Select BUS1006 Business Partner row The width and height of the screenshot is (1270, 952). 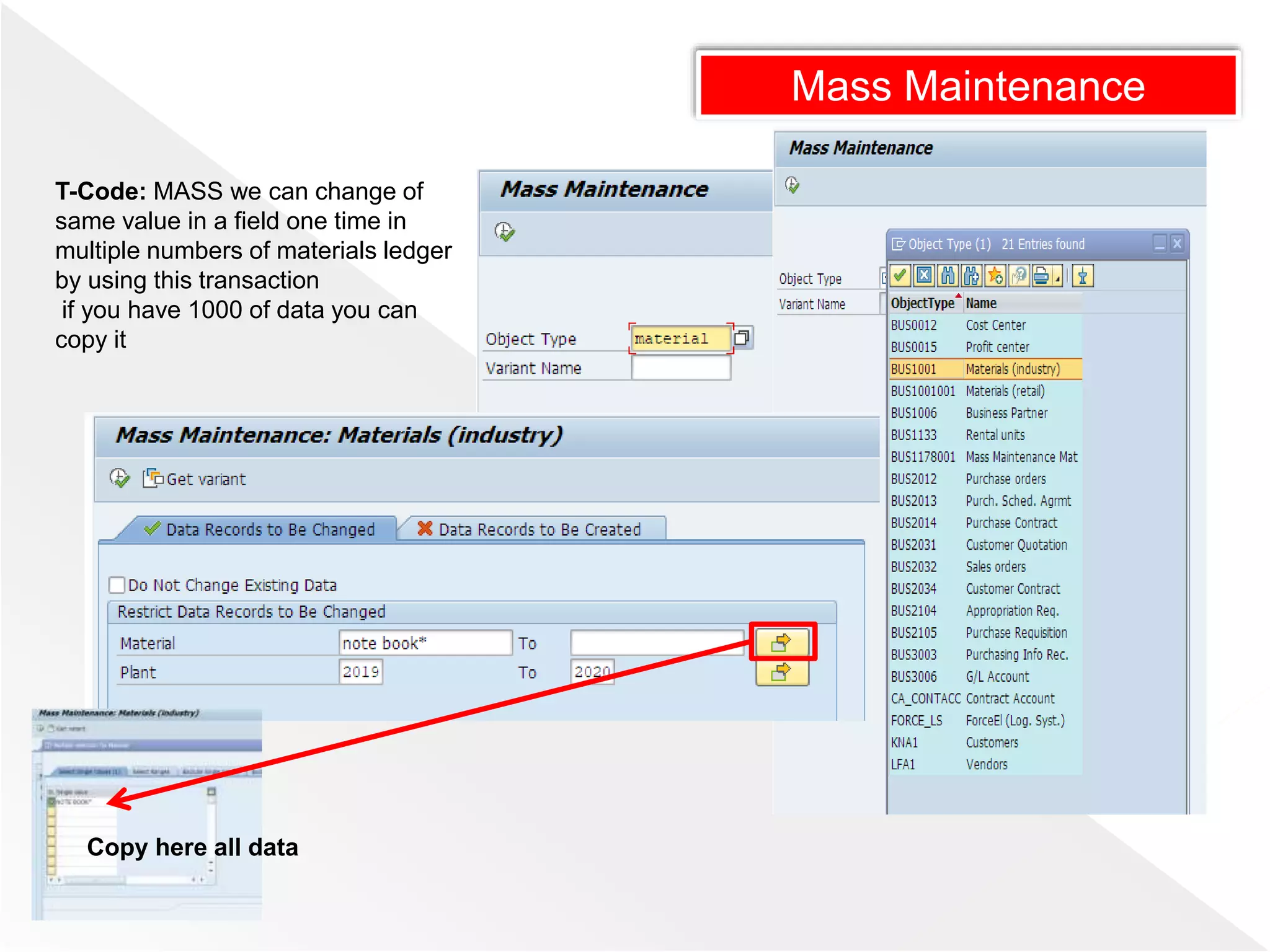pos(985,413)
